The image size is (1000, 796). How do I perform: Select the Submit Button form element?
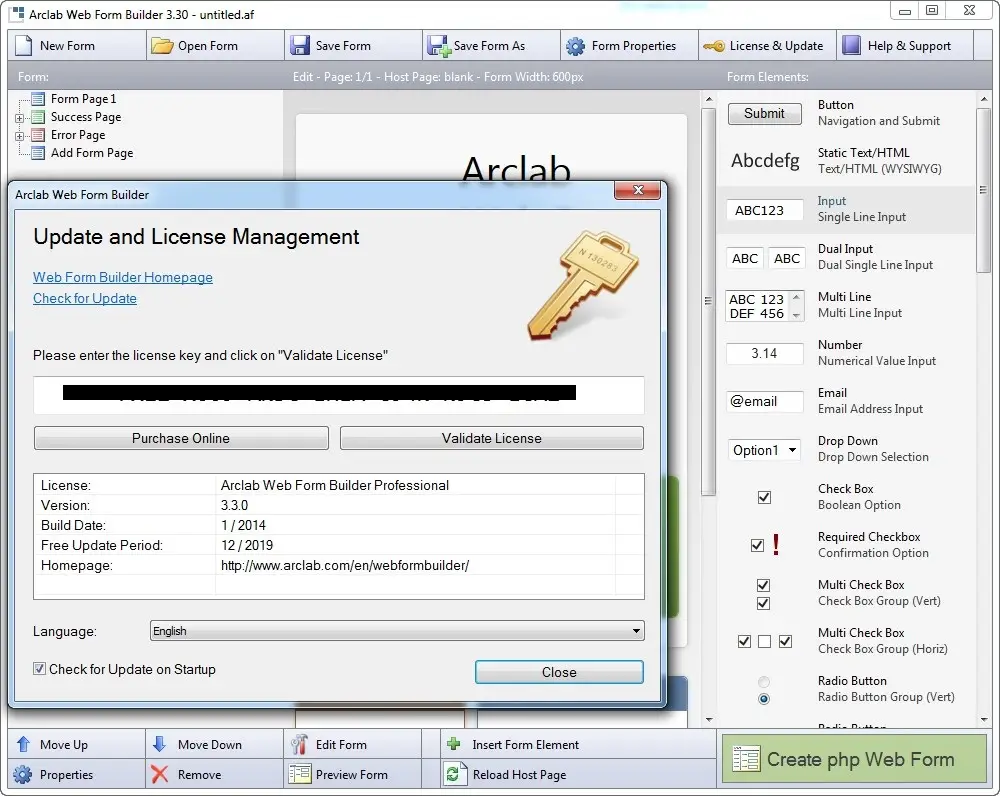pyautogui.click(x=764, y=114)
